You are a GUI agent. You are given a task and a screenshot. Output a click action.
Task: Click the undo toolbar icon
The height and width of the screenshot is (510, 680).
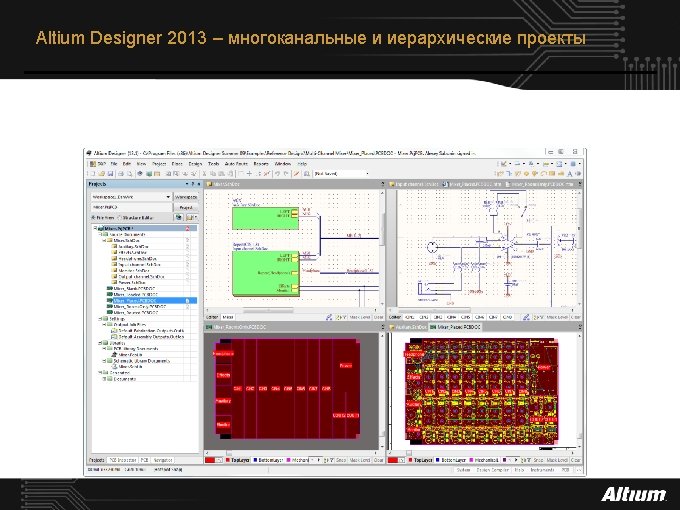coord(277,174)
